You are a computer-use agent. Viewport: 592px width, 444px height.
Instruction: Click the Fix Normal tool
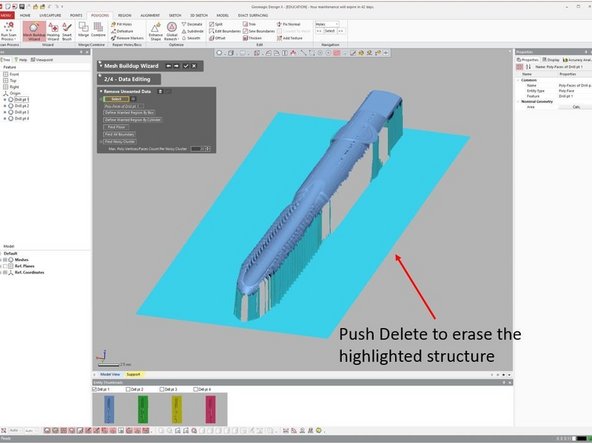(x=288, y=24)
